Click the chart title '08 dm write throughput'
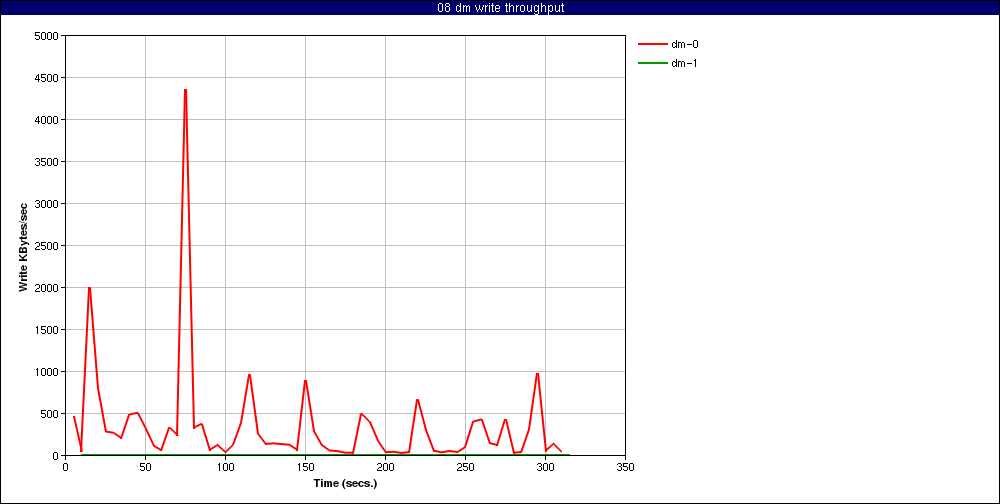The image size is (1000, 504). coord(501,8)
